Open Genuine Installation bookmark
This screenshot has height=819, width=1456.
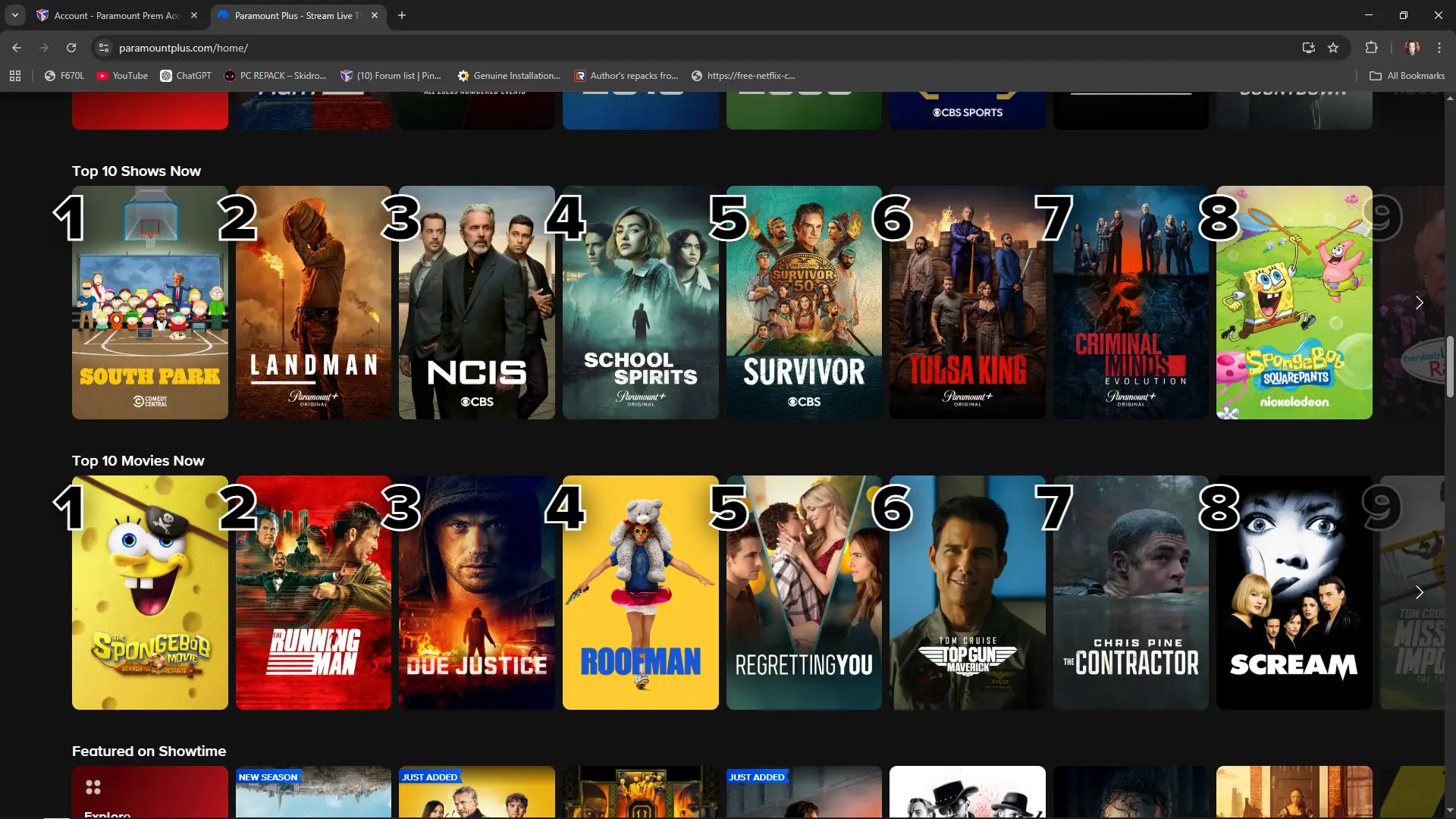click(x=509, y=76)
